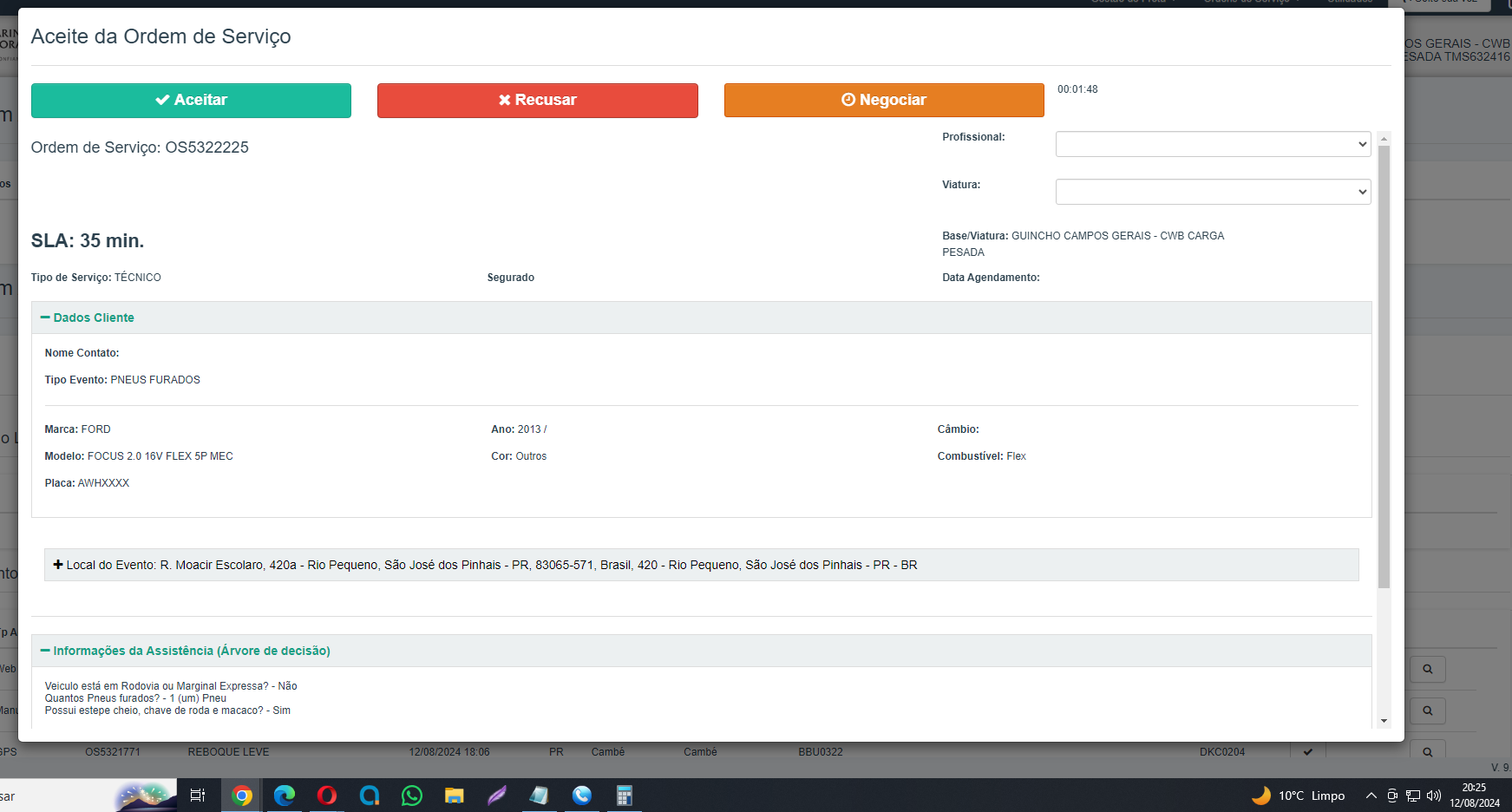Screen dimensions: 1512x812
Task: Collapse the Dados Cliente section
Action: point(87,318)
